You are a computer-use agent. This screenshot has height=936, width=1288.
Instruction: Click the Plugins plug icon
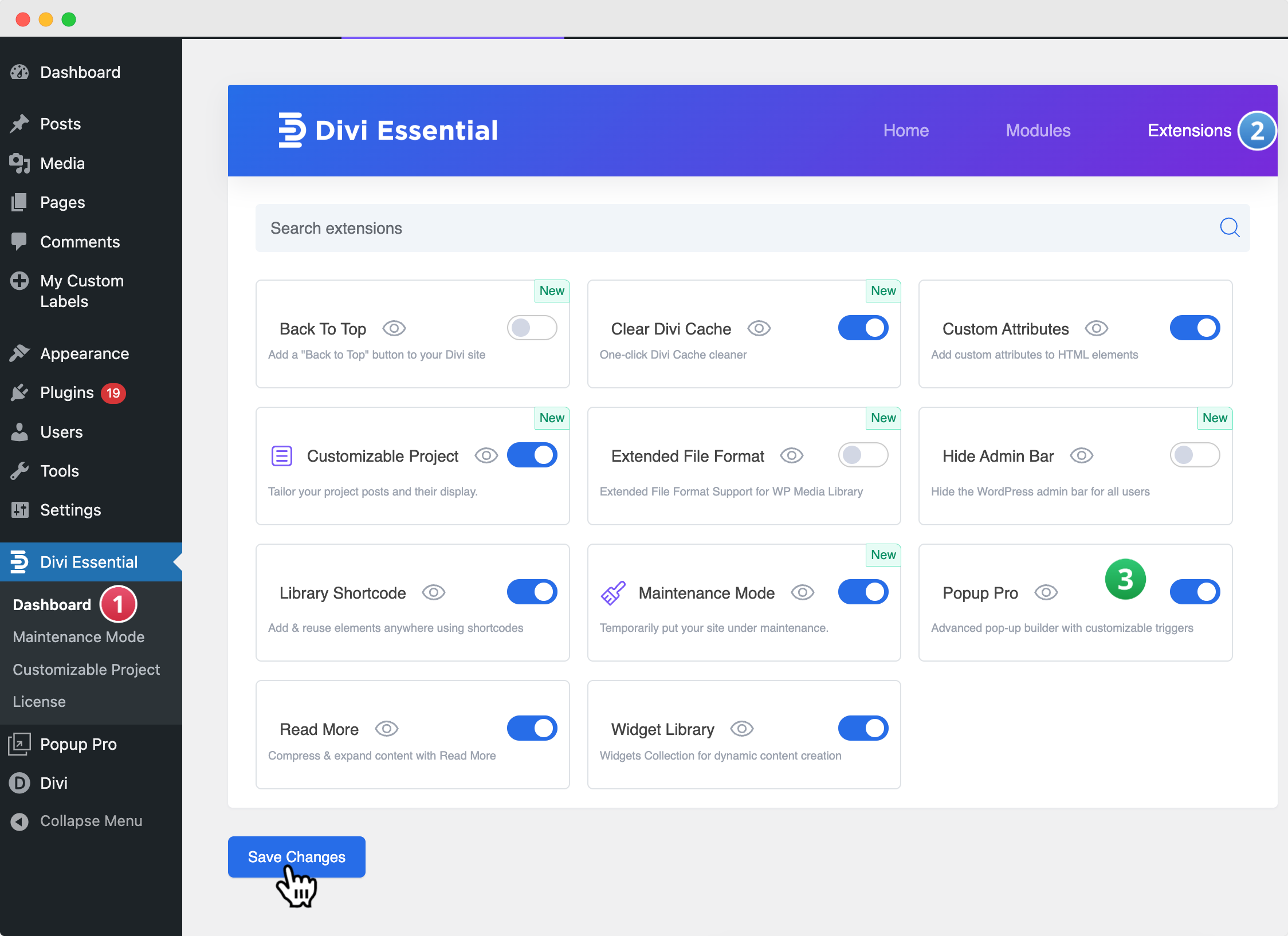(19, 392)
